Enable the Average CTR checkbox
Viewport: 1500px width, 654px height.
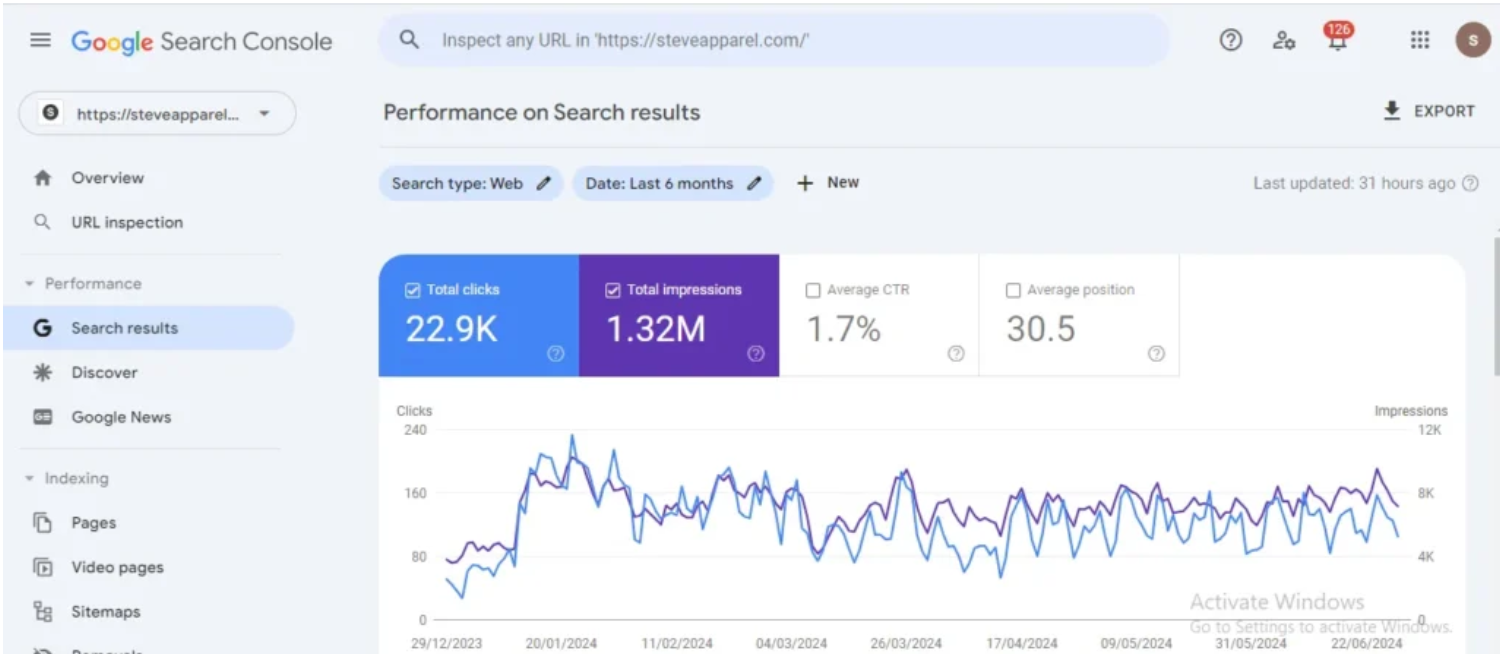click(813, 290)
